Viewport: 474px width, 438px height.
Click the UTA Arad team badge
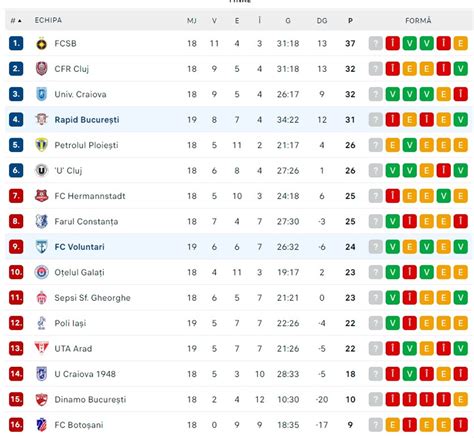pos(42,348)
